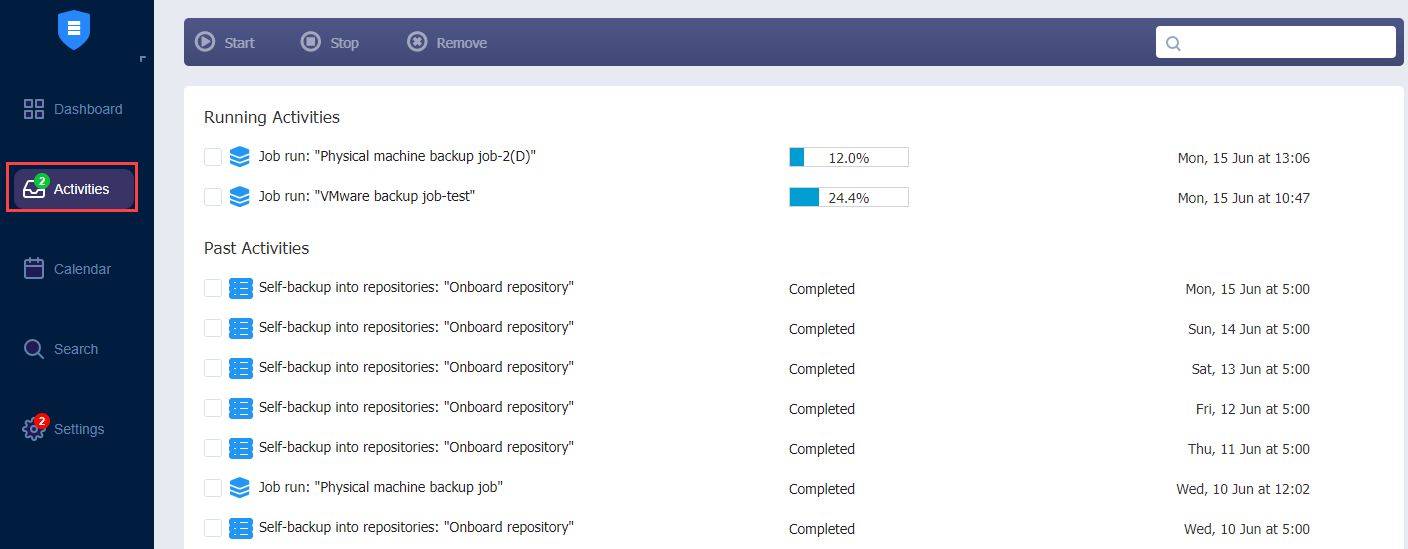Click the NAKIVO shield logo icon
Viewport: 1408px width, 549px height.
point(74,29)
